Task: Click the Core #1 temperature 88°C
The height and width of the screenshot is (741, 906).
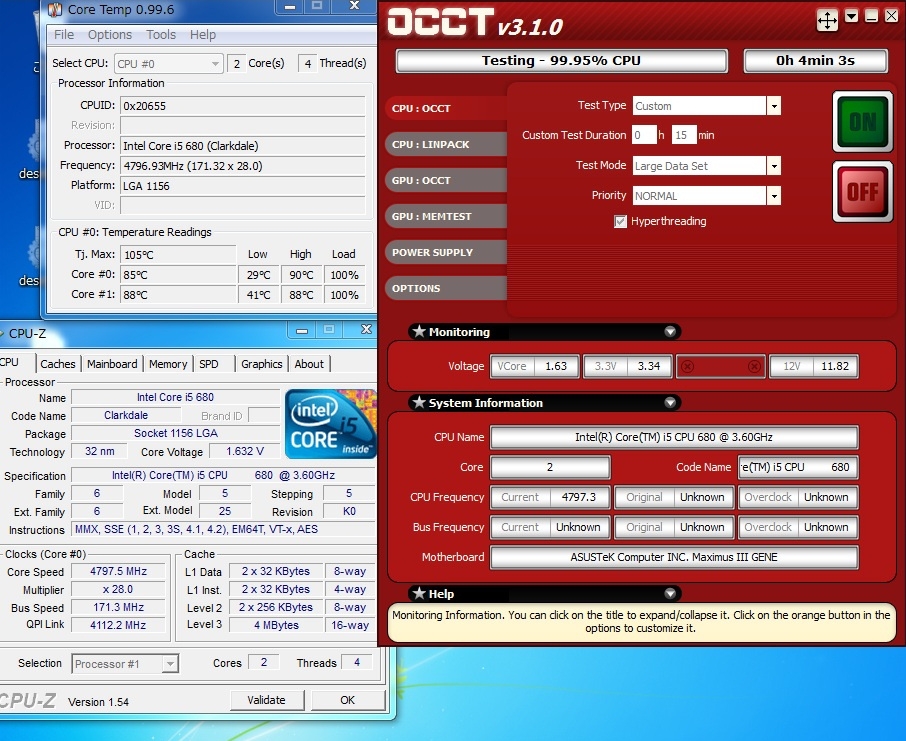Action: pyautogui.click(x=179, y=295)
